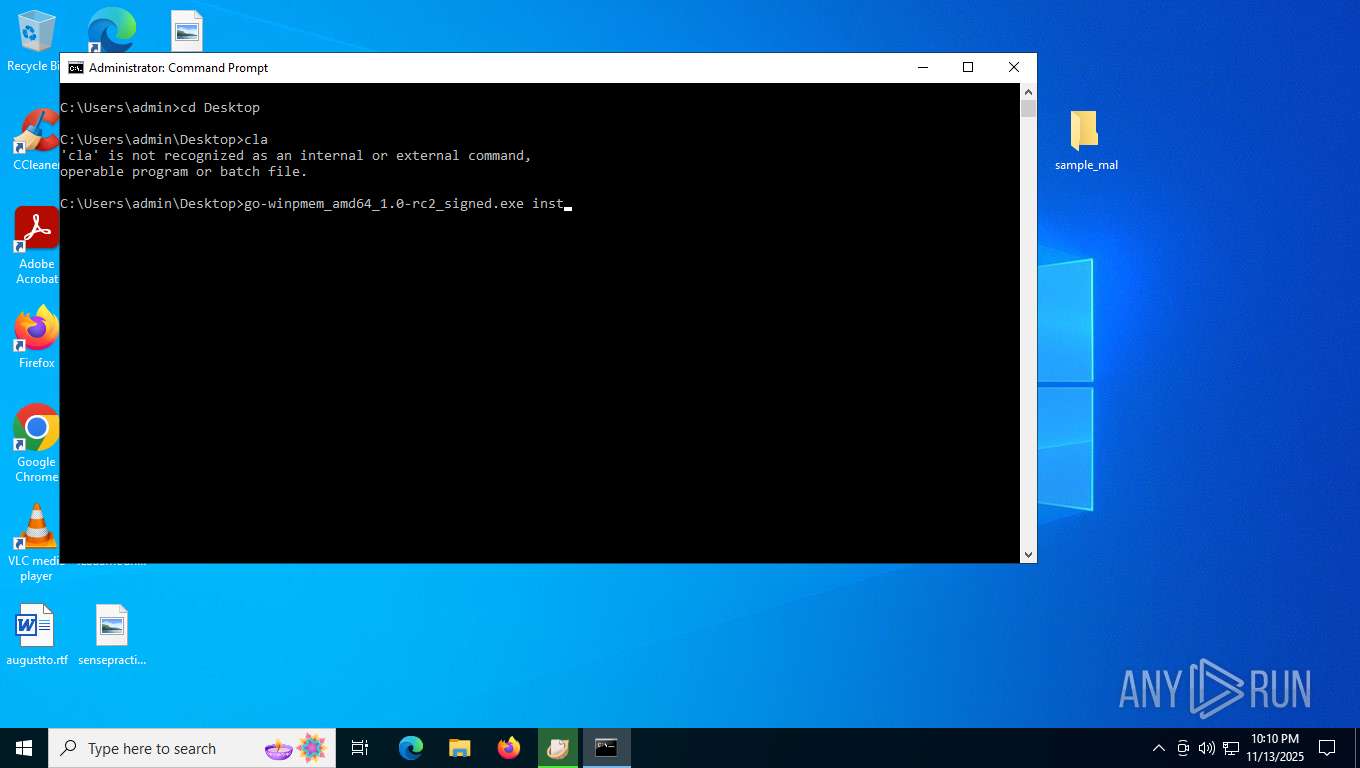The image size is (1360, 768).
Task: Launch CCleaner from the desktop
Action: coord(37,139)
